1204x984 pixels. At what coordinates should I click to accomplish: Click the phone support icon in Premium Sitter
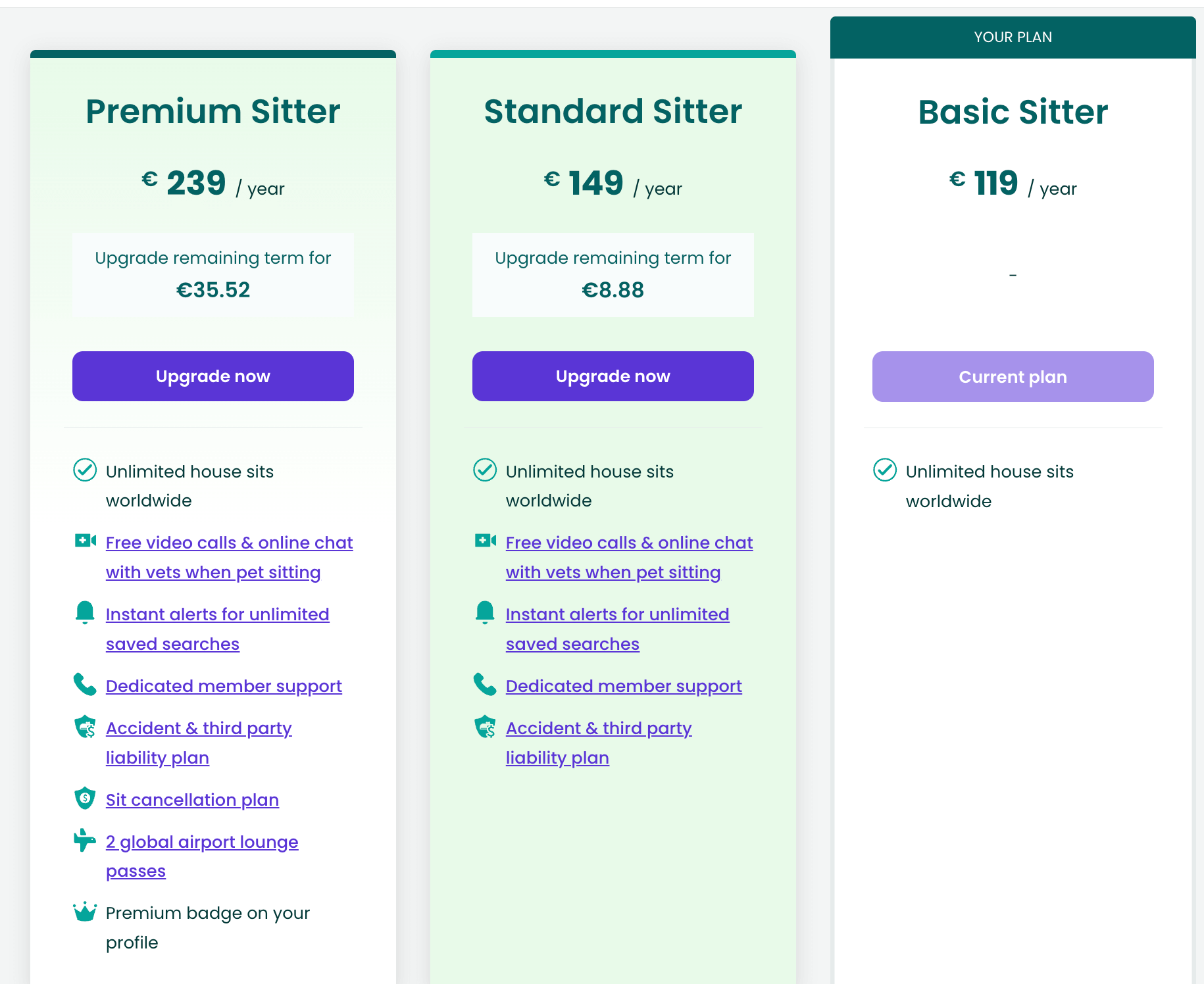tap(85, 684)
